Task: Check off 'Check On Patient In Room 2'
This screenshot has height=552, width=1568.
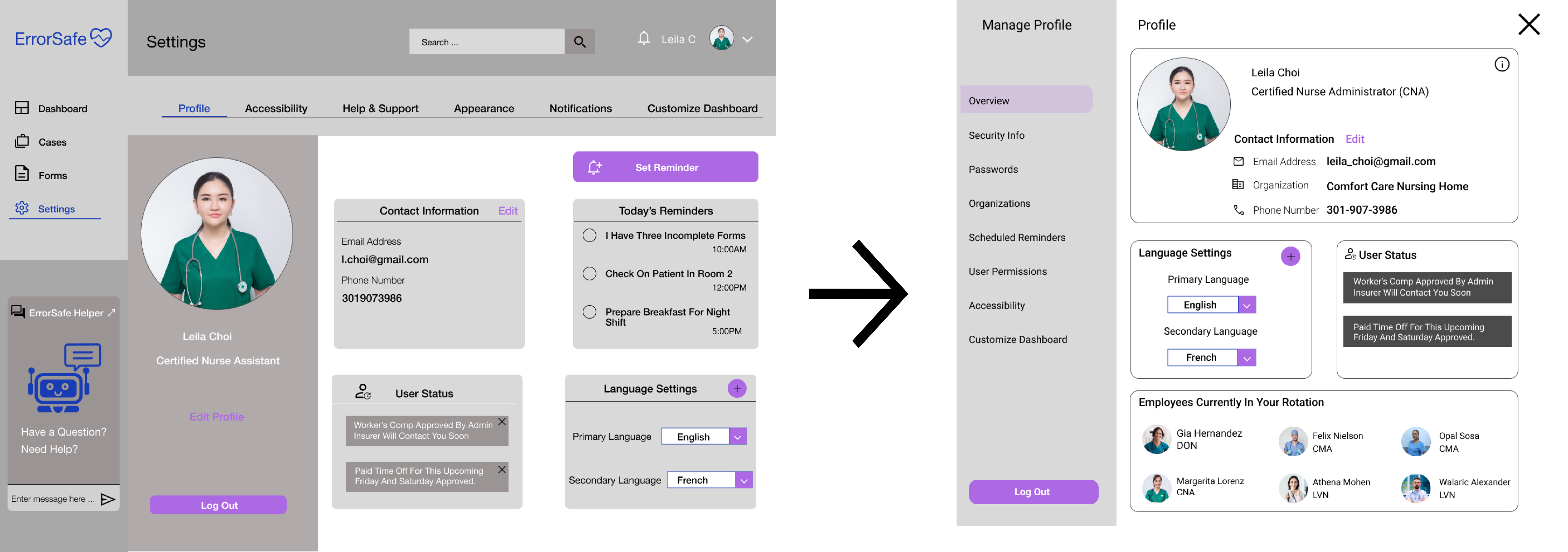Action: pos(589,274)
